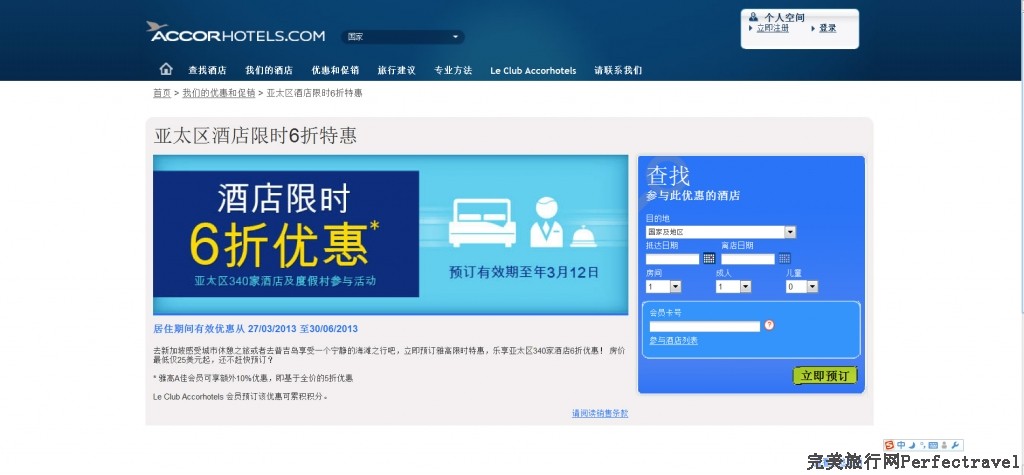Click the 首页 breadcrumb link
This screenshot has width=1024, height=475.
click(x=162, y=93)
